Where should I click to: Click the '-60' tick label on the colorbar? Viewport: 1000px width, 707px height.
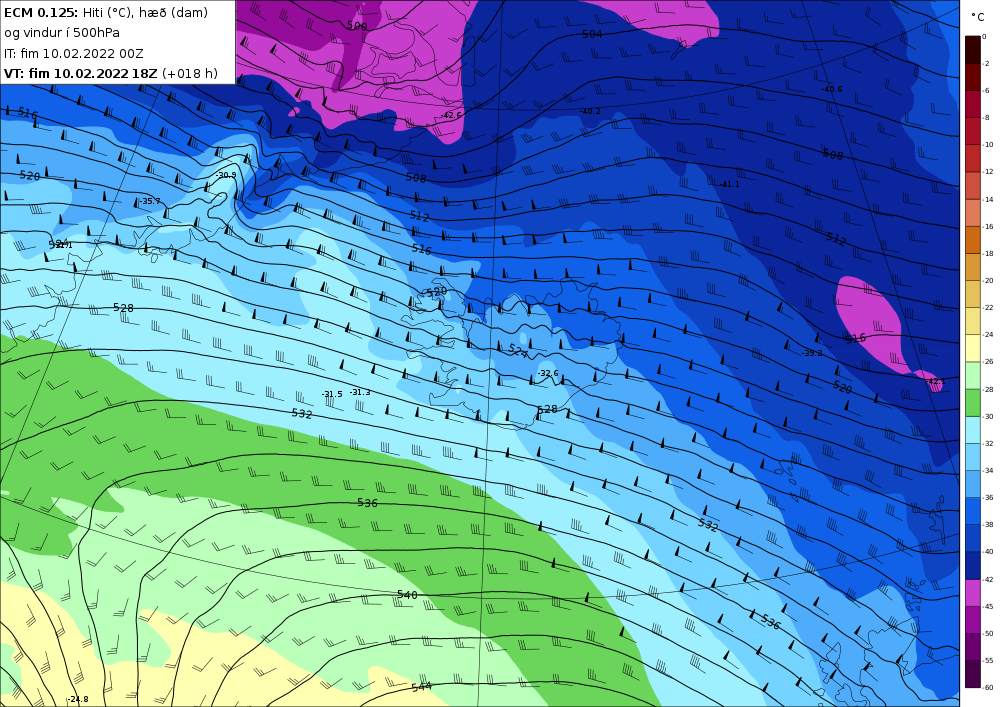988,688
